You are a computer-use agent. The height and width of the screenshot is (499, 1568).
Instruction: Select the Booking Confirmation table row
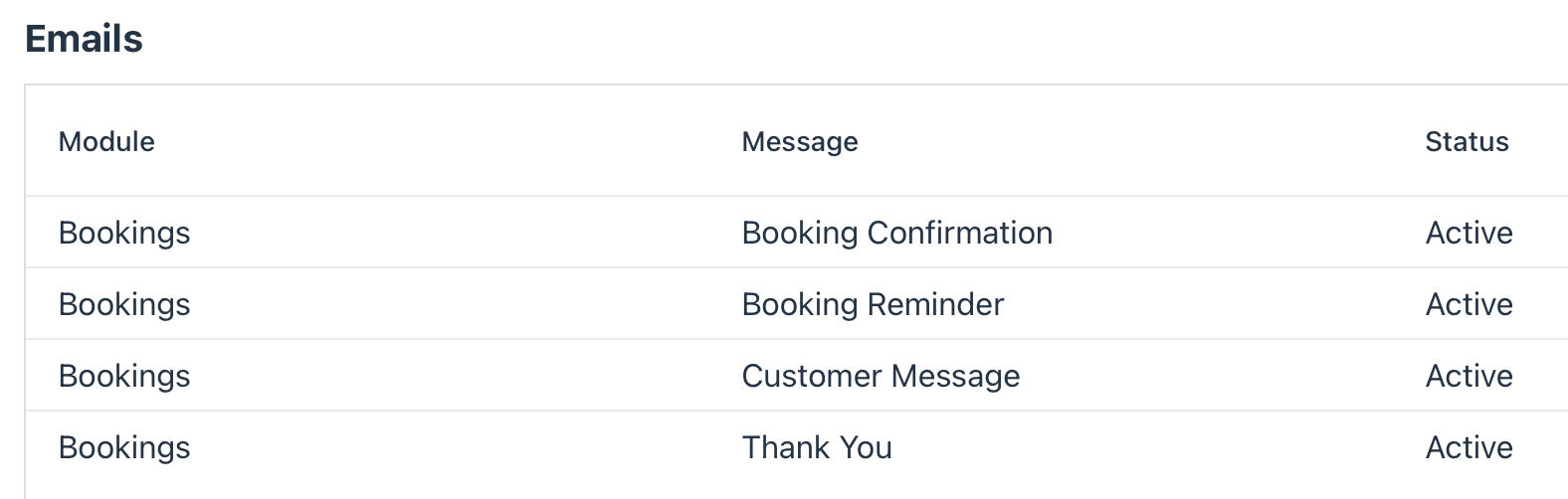796,233
